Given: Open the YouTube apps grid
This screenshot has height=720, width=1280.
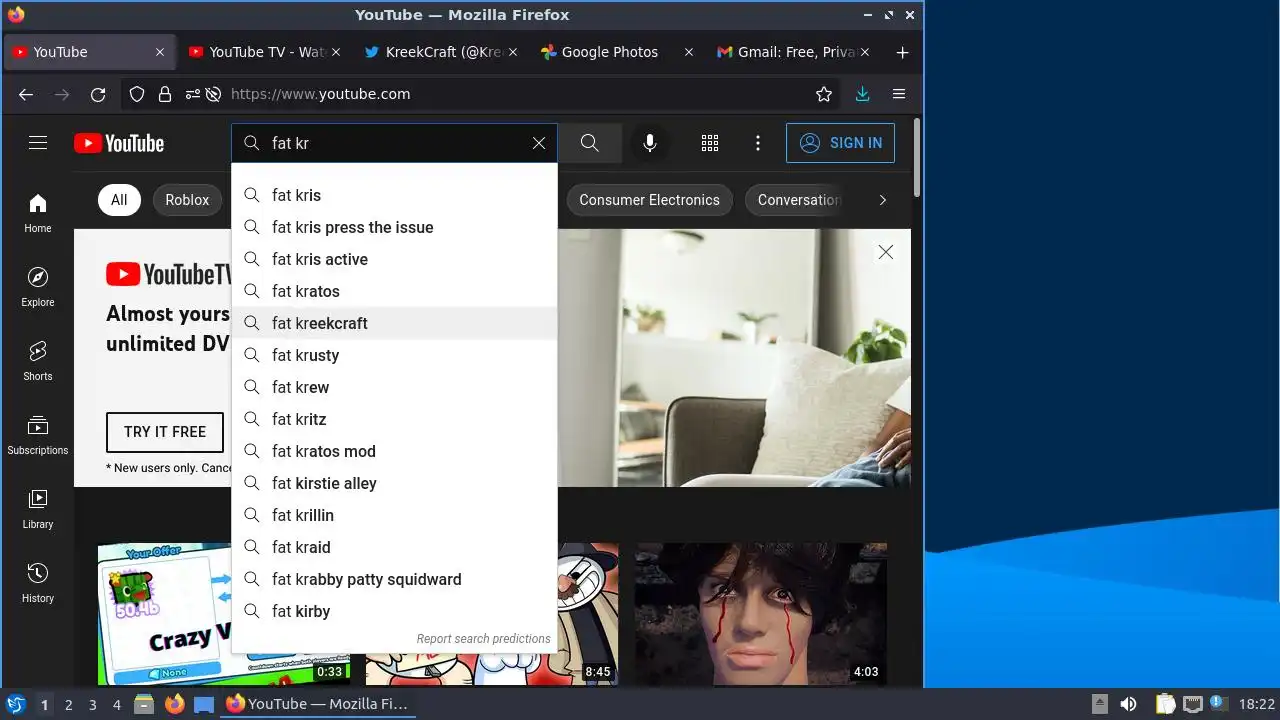Looking at the screenshot, I should click(710, 143).
